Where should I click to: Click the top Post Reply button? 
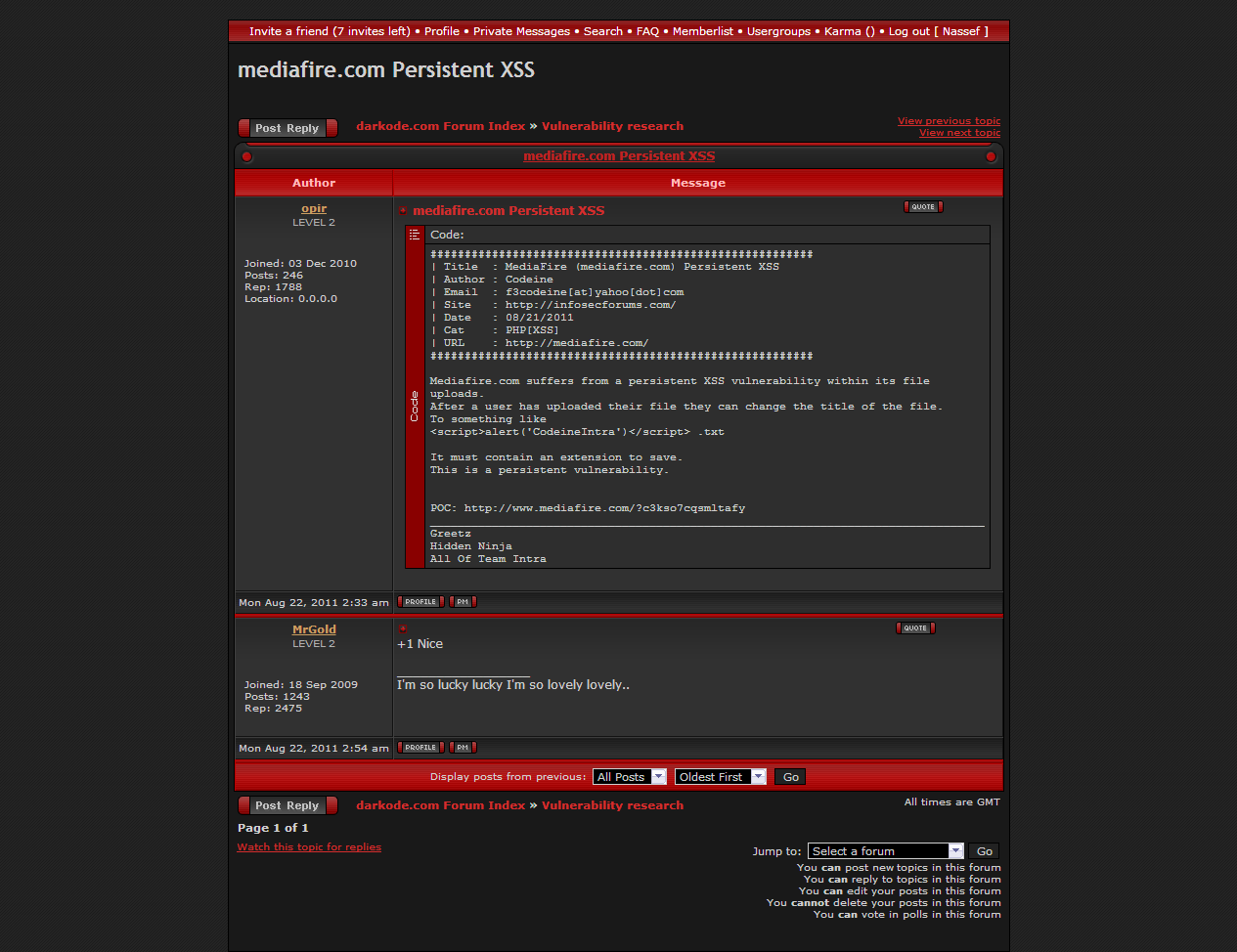click(x=287, y=128)
